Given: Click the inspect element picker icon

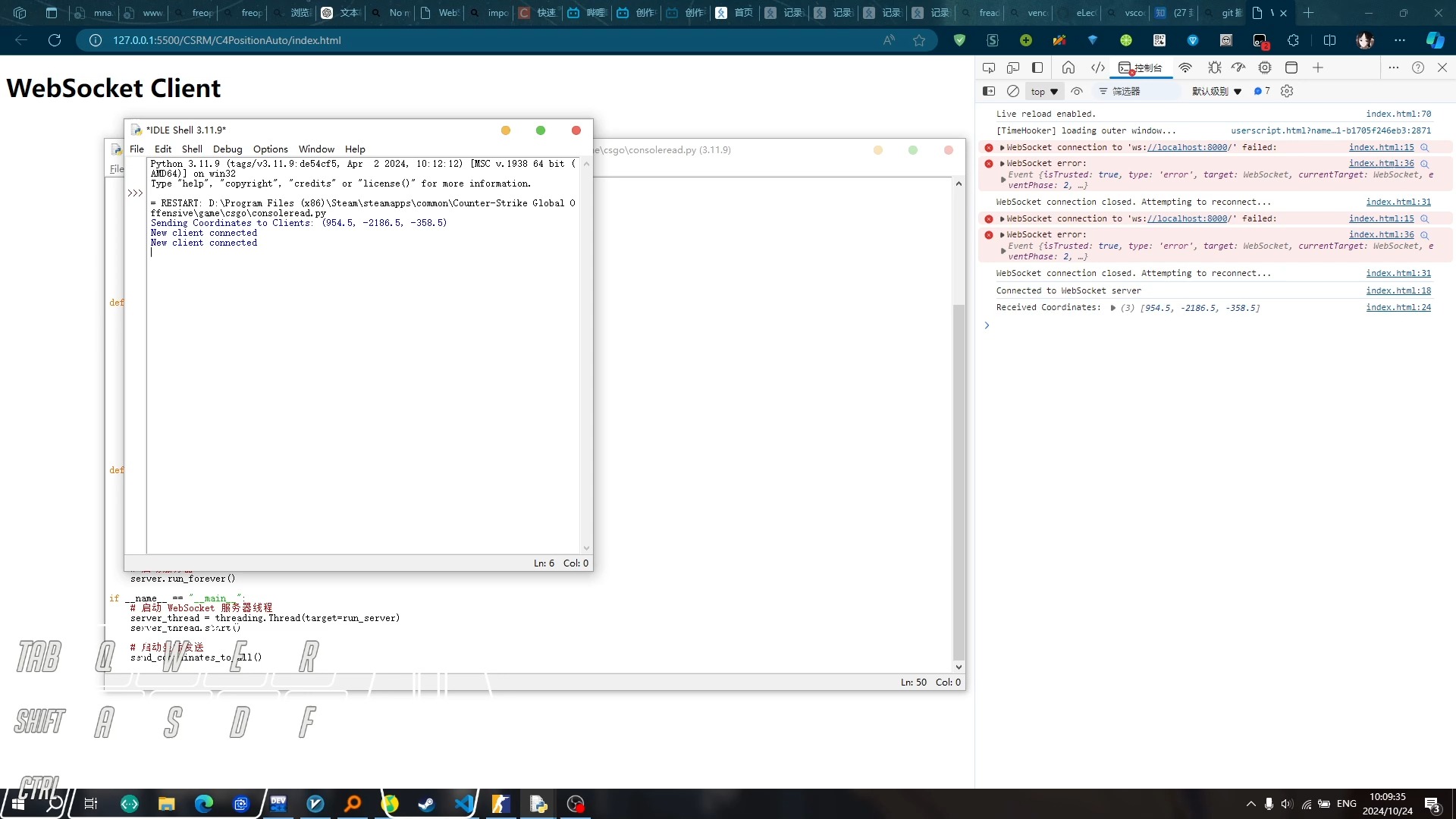Looking at the screenshot, I should click(x=988, y=67).
